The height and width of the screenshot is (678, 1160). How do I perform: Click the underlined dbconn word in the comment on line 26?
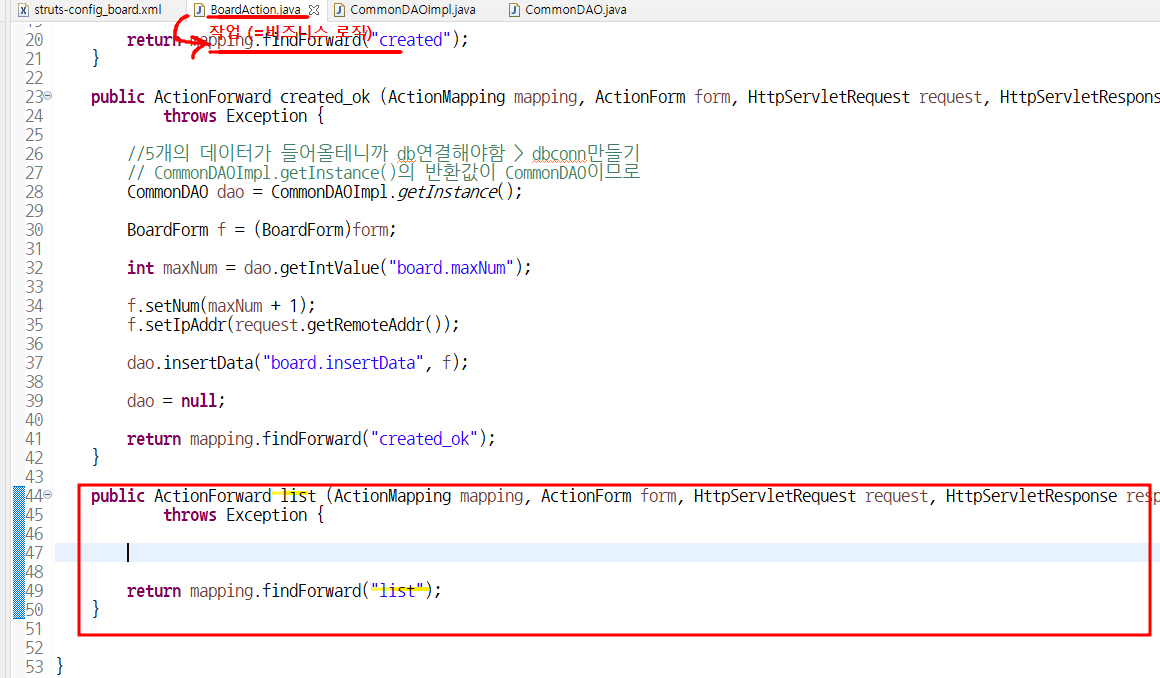(559, 154)
